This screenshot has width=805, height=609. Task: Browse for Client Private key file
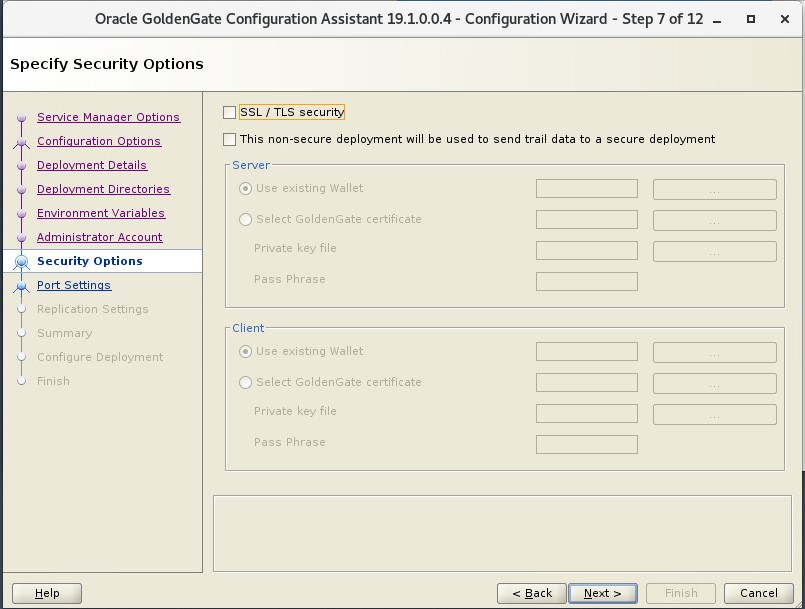(715, 414)
